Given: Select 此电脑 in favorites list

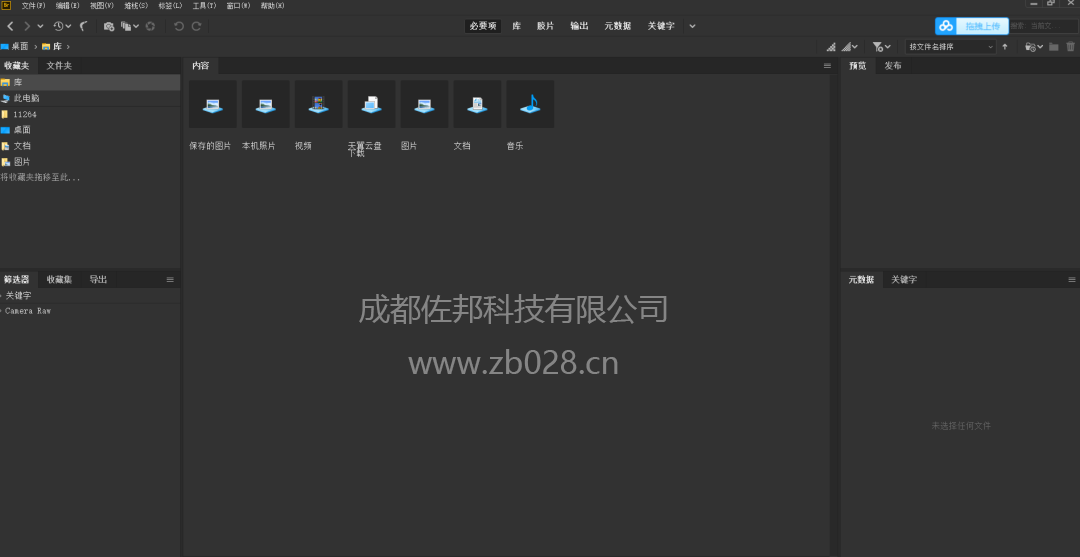Looking at the screenshot, I should [x=90, y=98].
